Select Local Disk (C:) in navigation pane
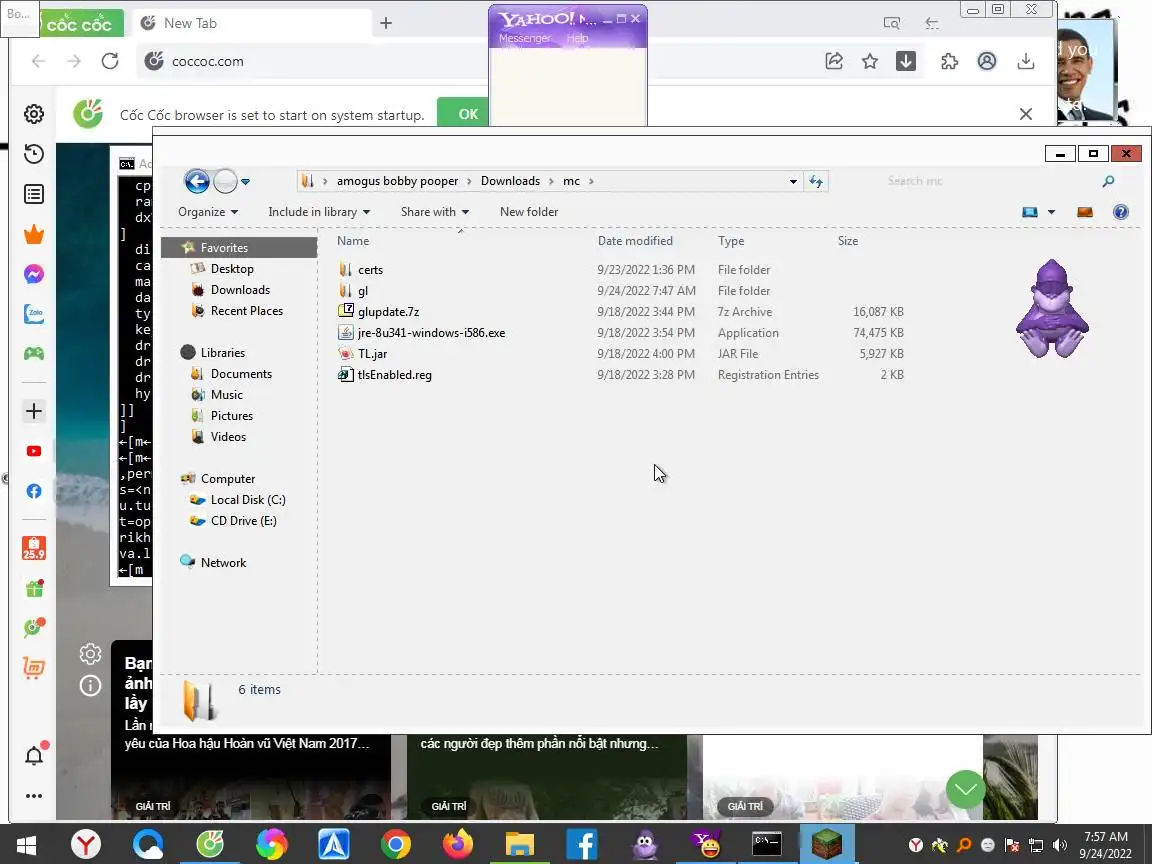 tap(248, 500)
